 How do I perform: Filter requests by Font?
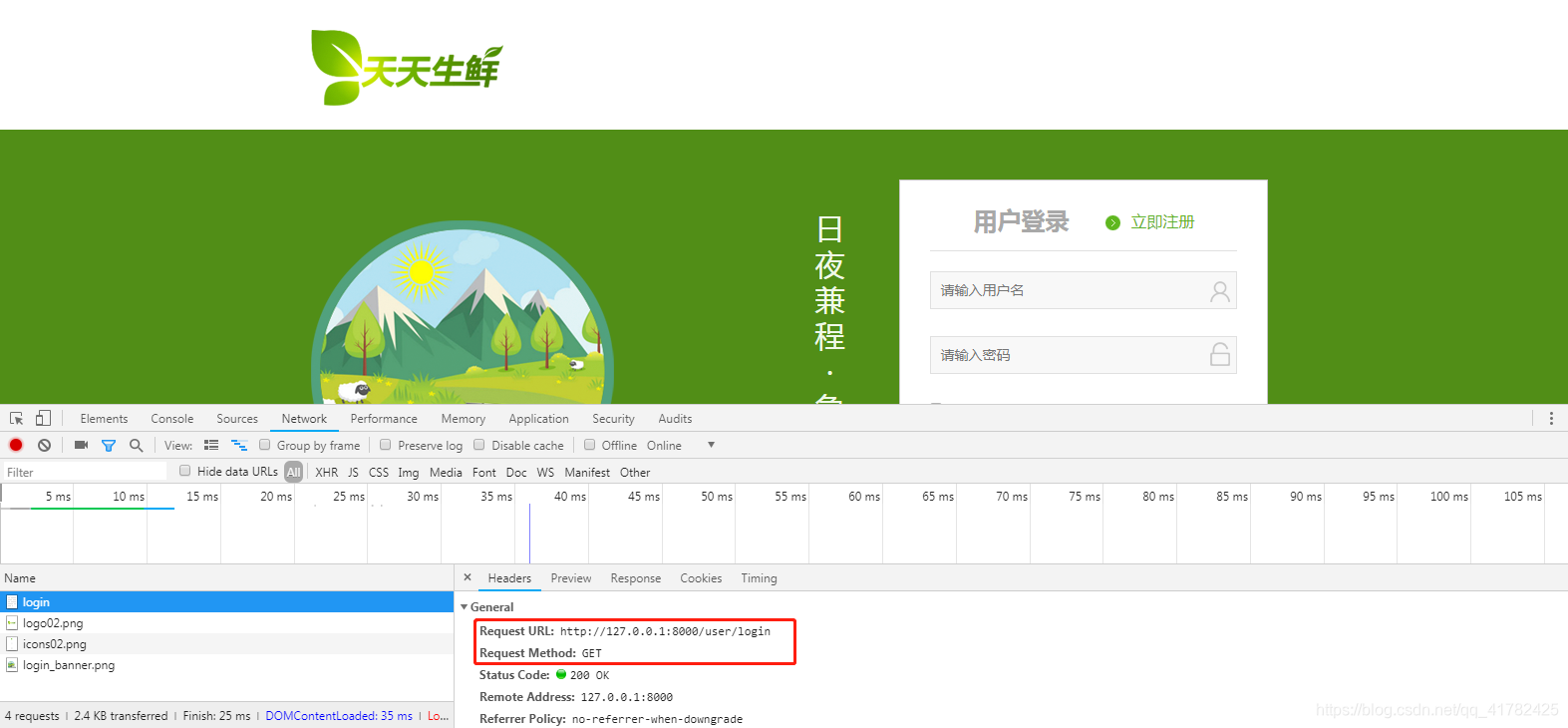click(x=484, y=473)
